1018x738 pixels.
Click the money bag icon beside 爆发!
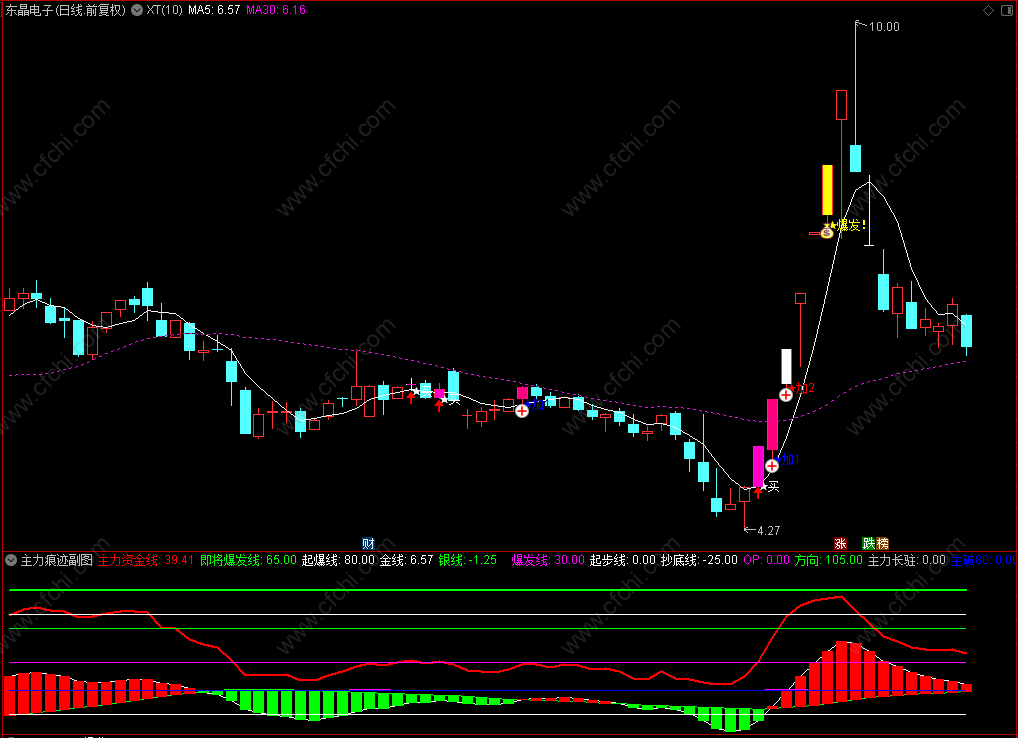click(826, 232)
